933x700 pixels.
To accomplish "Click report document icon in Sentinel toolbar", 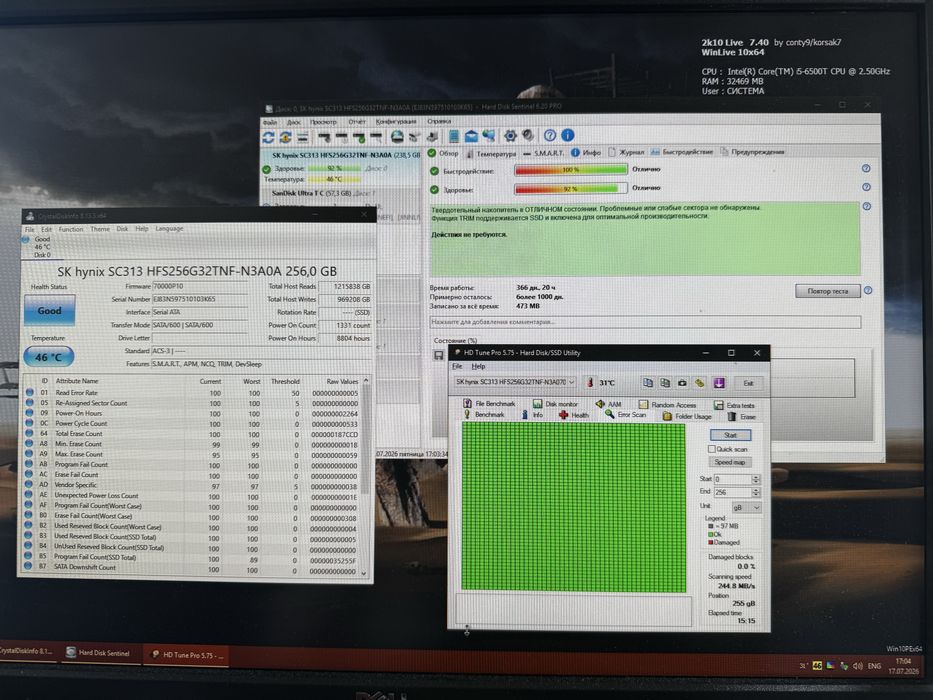I will tap(453, 136).
